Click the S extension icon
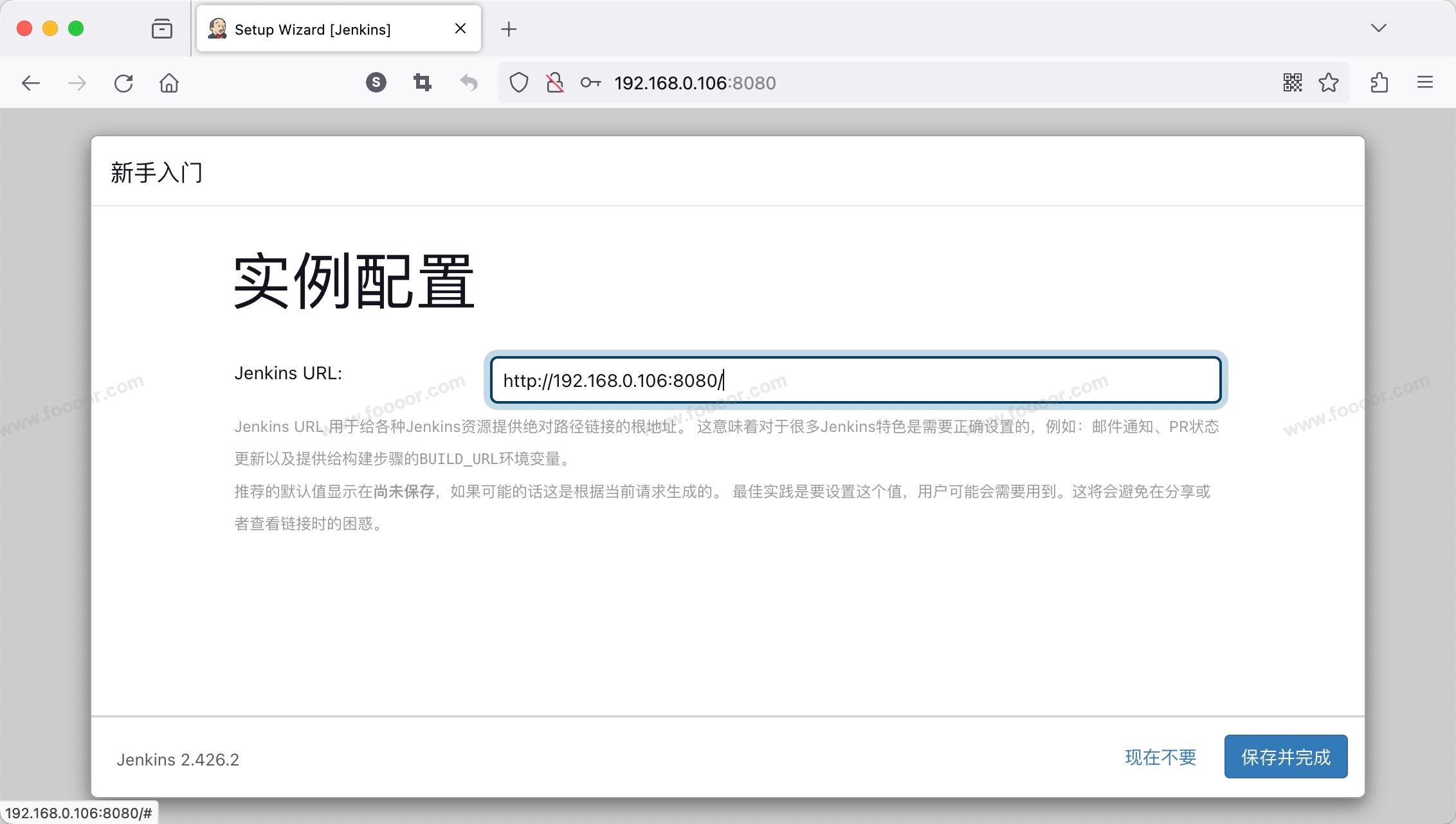 pos(376,82)
